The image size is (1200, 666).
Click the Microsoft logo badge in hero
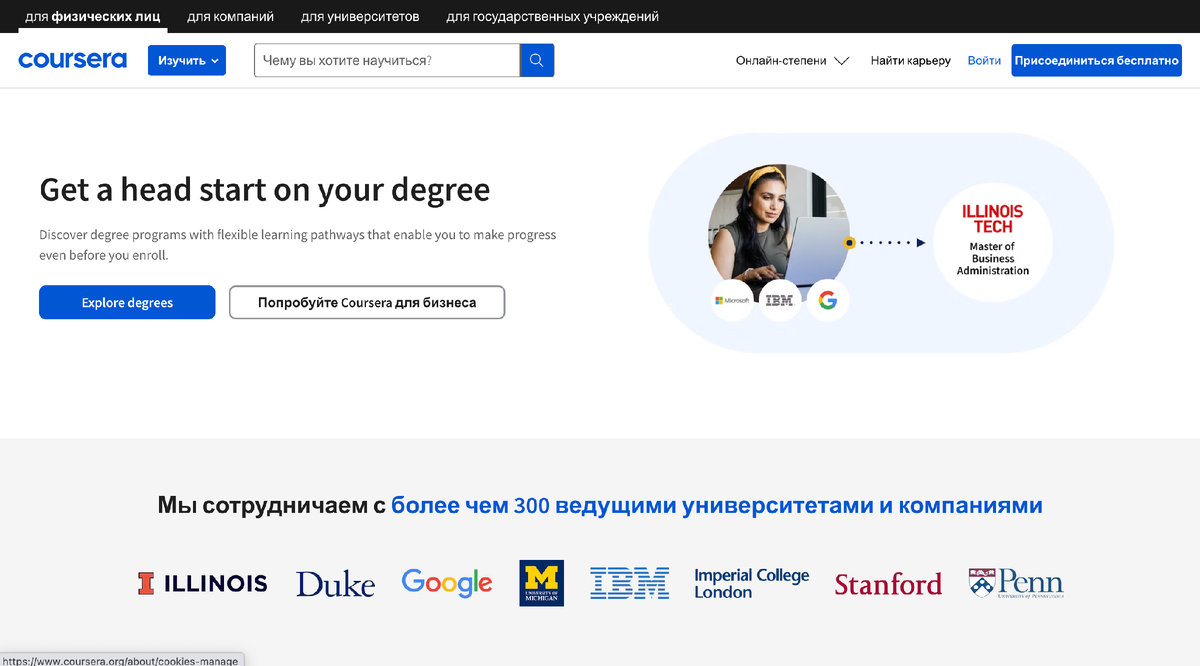[732, 300]
